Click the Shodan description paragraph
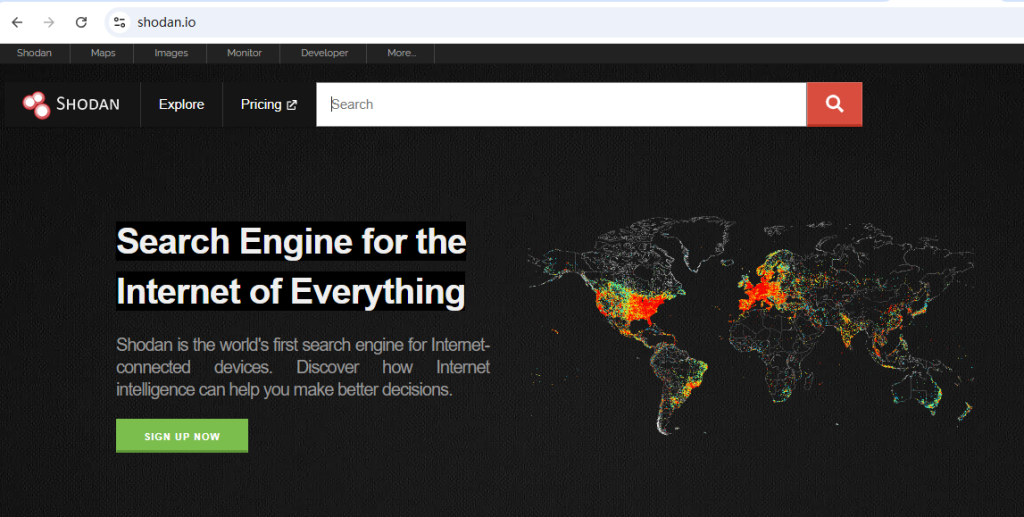 tap(303, 368)
